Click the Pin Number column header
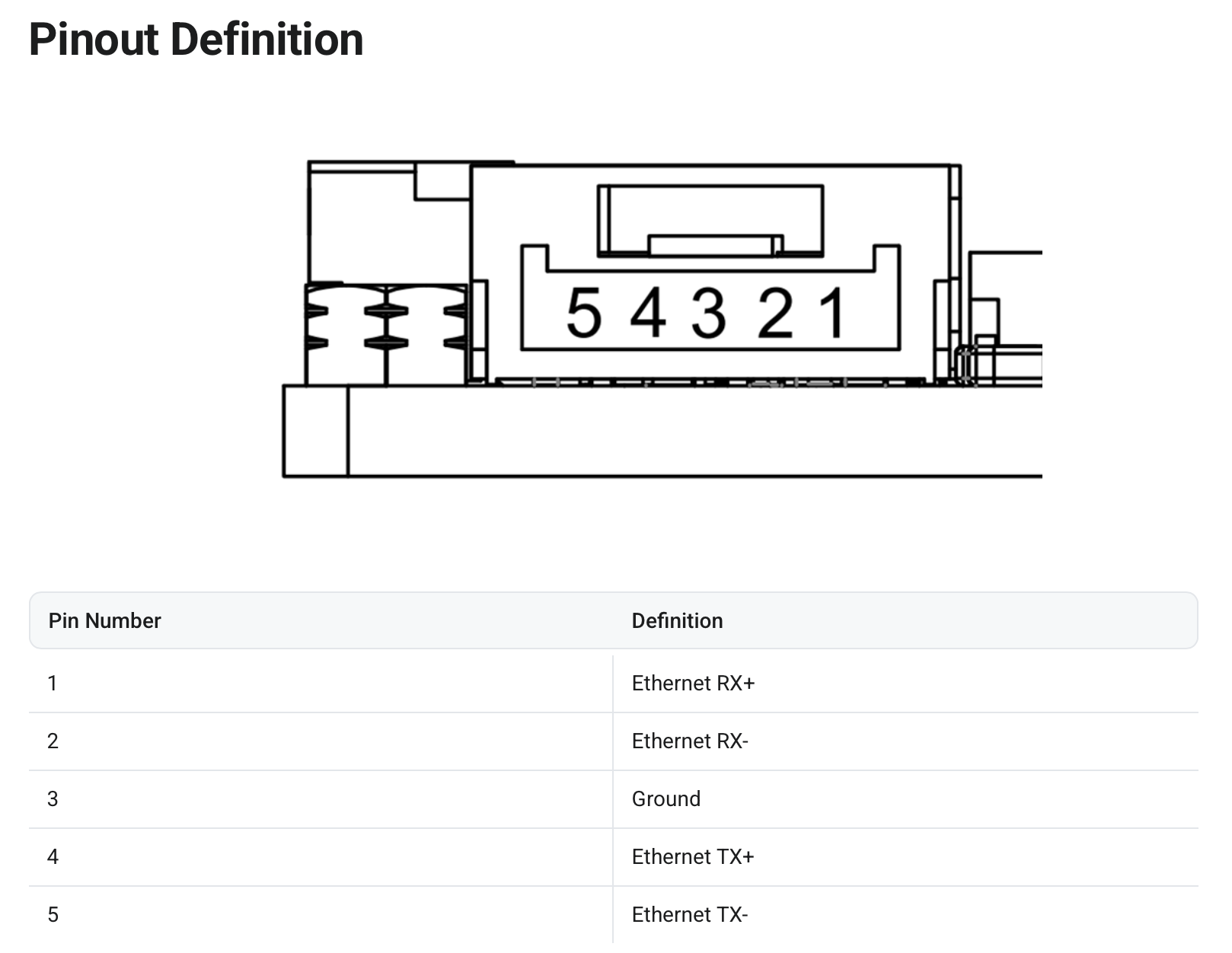This screenshot has height=953, width=1232. pyautogui.click(x=104, y=620)
